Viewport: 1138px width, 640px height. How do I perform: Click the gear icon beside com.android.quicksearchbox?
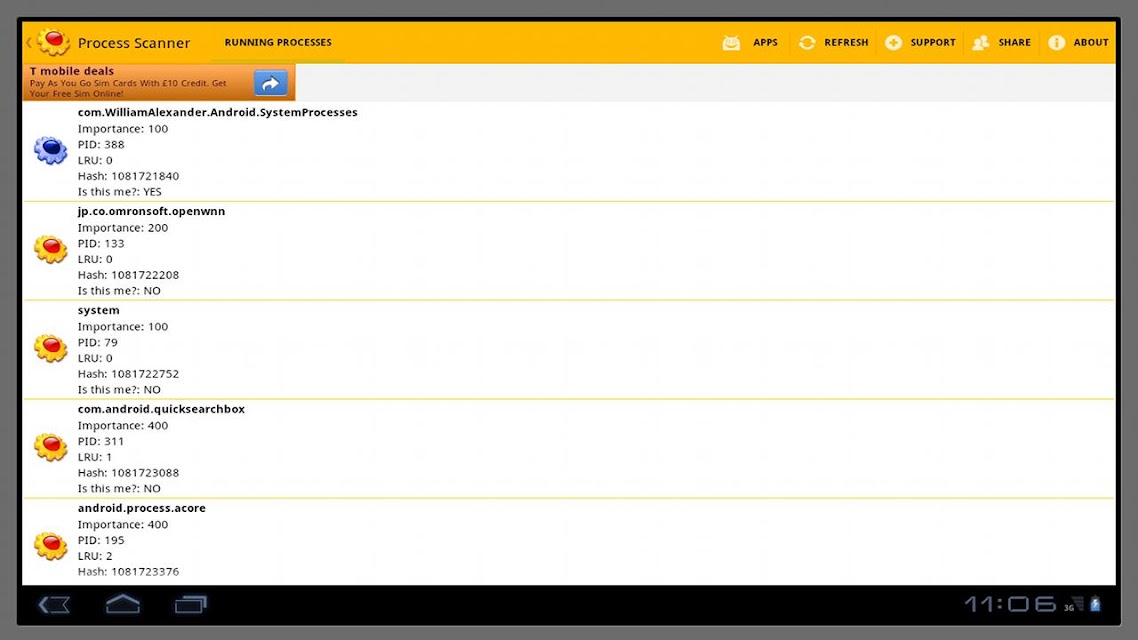click(x=51, y=447)
